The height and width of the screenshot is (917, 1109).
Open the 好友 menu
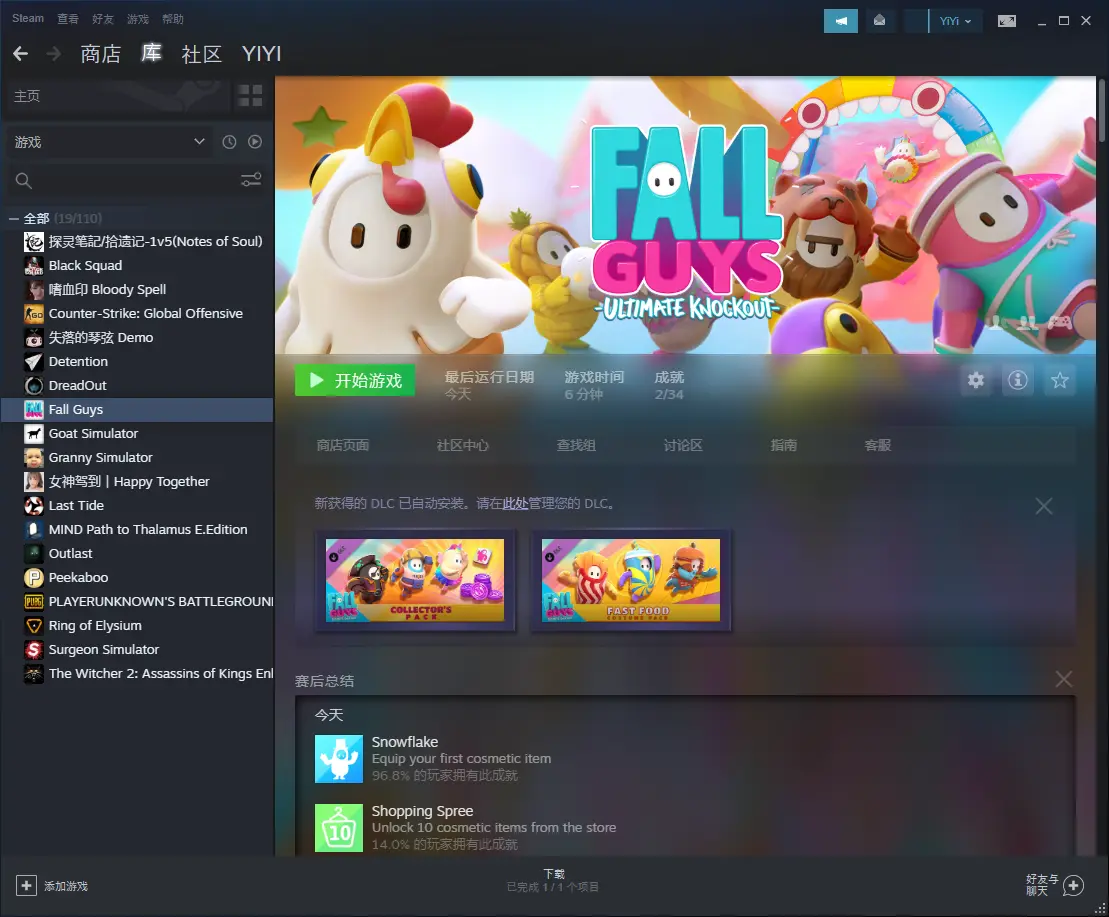point(103,19)
